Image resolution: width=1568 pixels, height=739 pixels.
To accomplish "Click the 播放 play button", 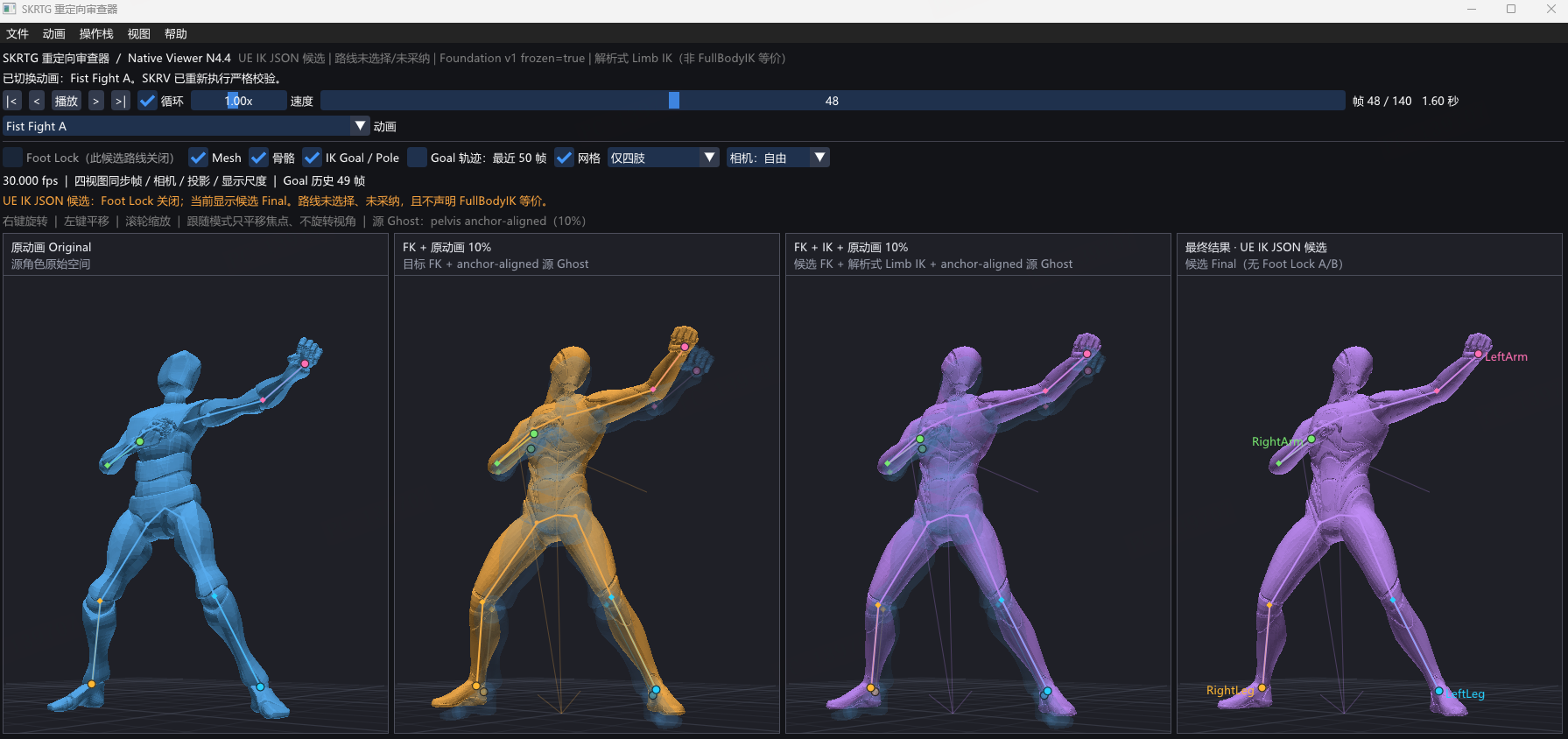I will click(x=67, y=101).
